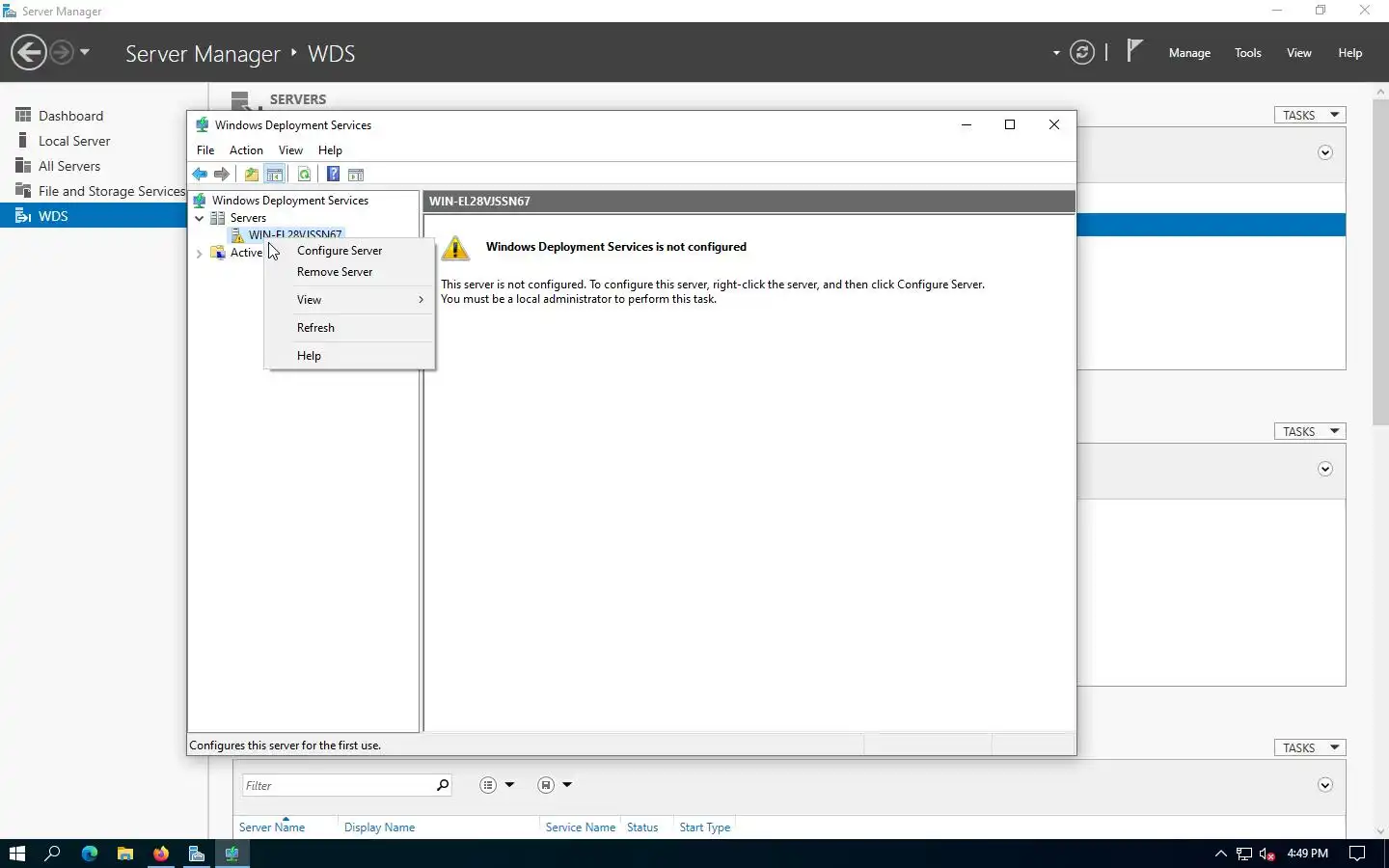1389x868 pixels.
Task: Collapse the bottom section with its chevron button
Action: (x=1325, y=785)
